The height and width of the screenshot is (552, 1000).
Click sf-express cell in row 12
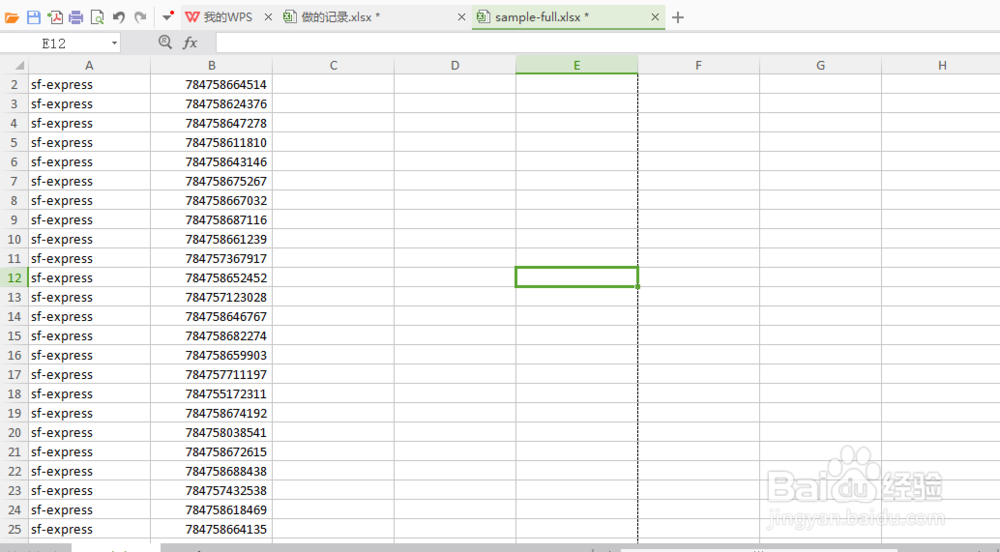tap(89, 278)
